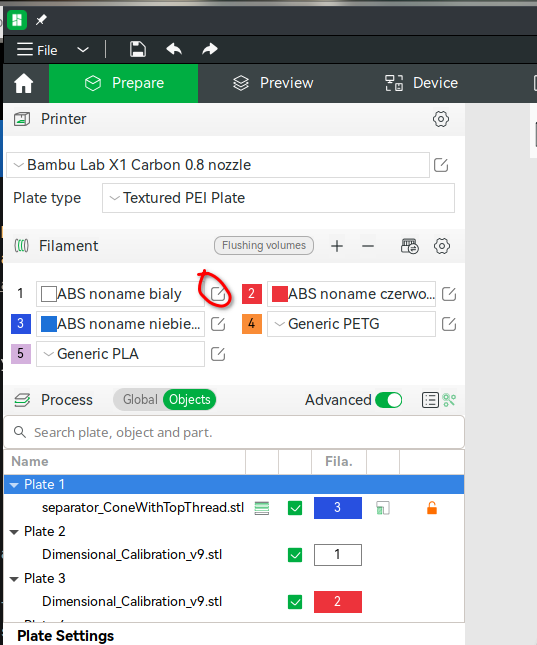Click red filament number 2 swatch
The image size is (537, 645).
tap(252, 294)
